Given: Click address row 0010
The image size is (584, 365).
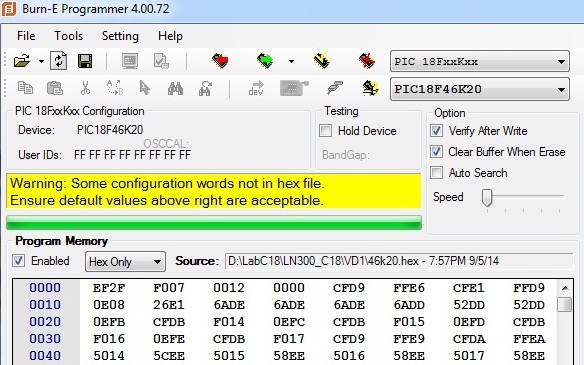Looking at the screenshot, I should 45,305.
